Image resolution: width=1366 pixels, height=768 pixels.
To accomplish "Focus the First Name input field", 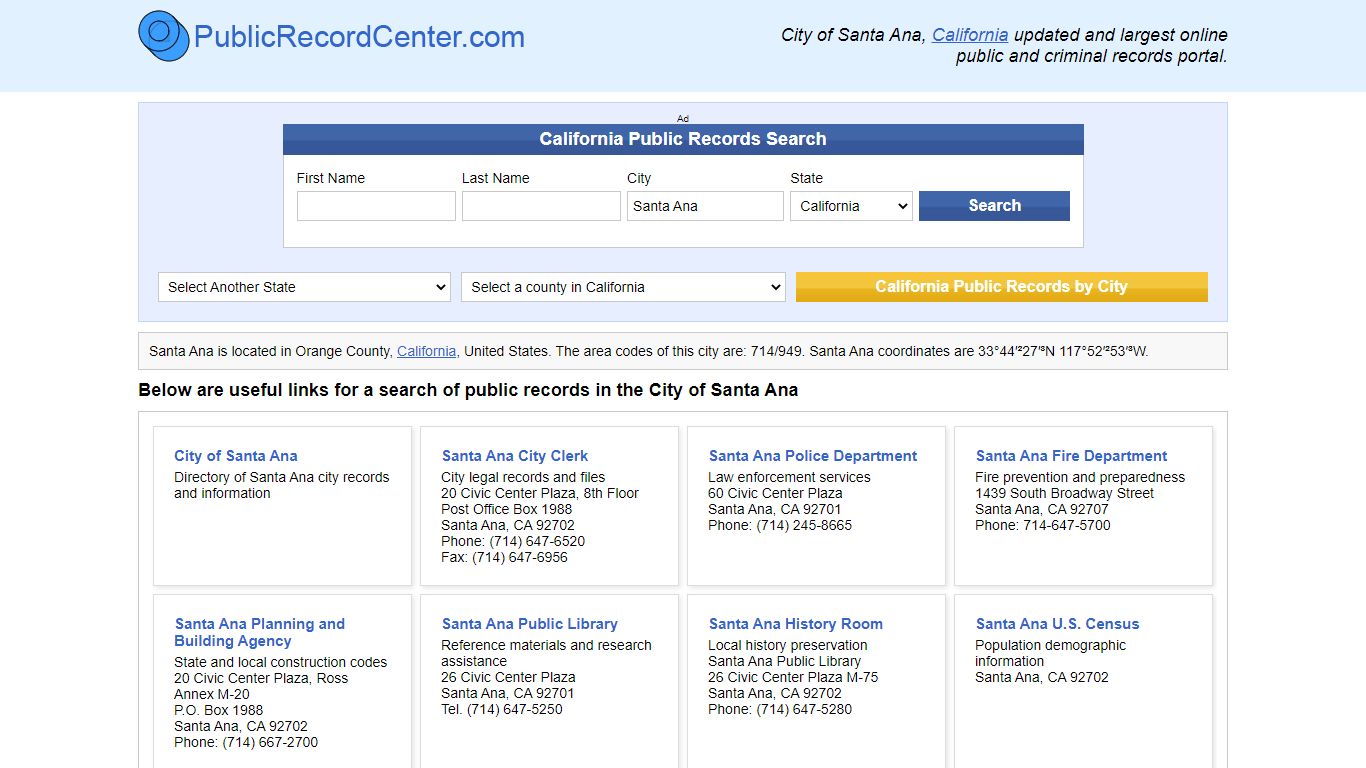I will [376, 206].
